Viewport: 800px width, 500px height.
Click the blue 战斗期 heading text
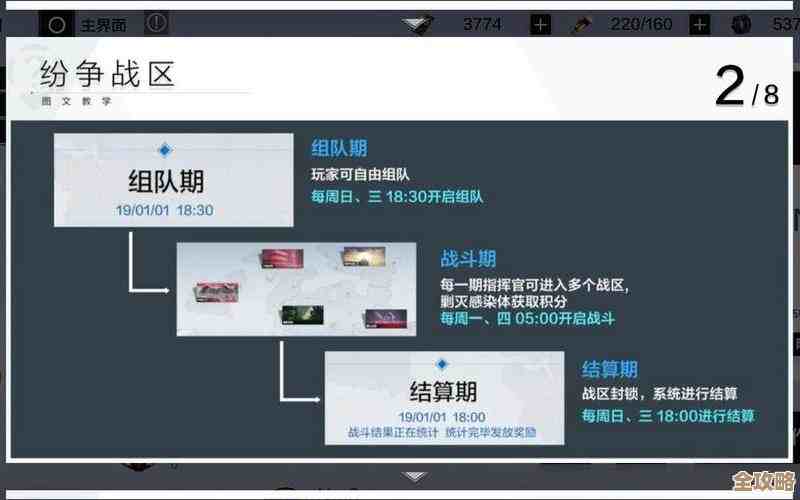[x=468, y=259]
